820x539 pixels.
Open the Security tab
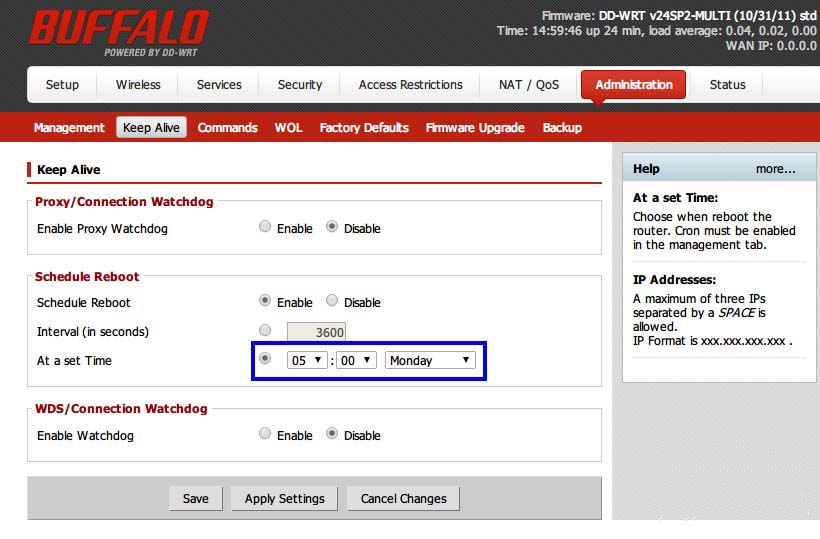300,85
